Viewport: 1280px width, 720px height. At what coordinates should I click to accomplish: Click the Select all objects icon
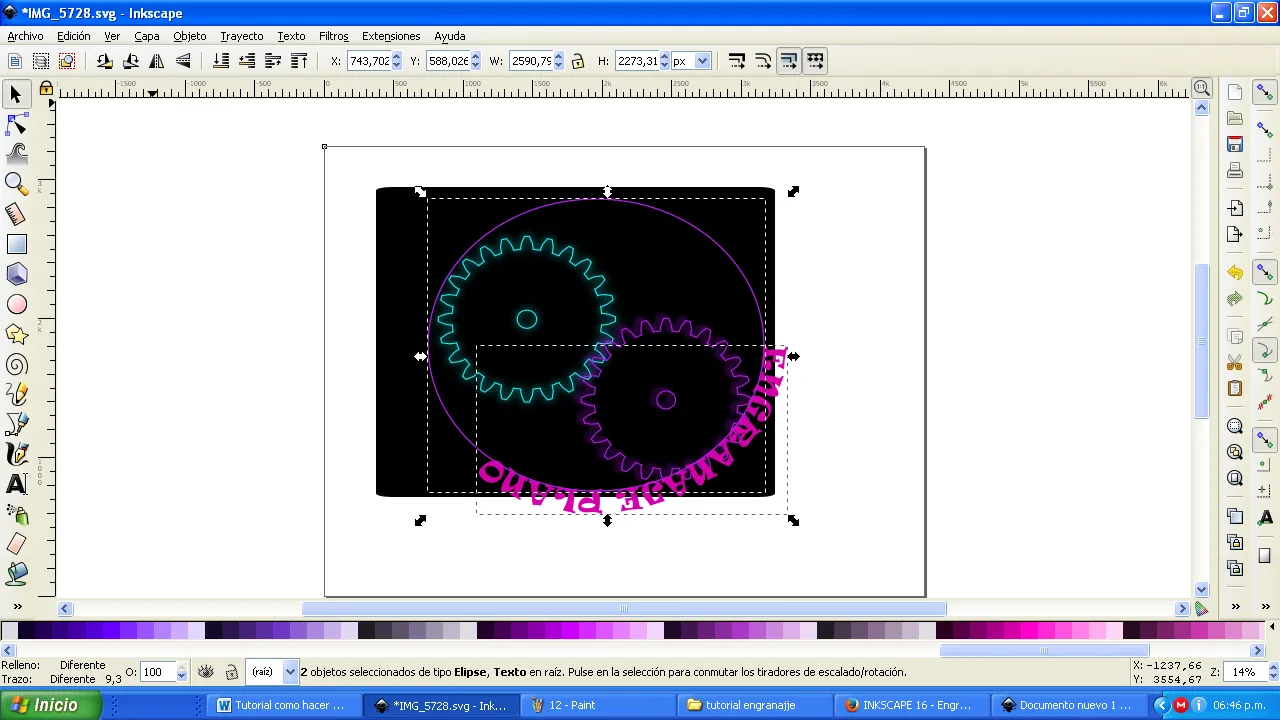[15, 61]
